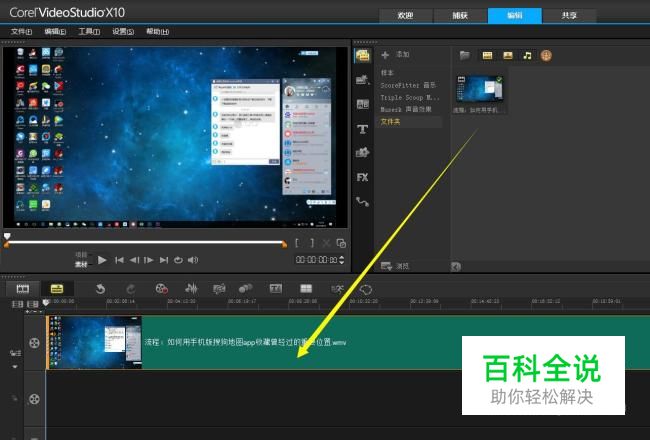Click the 浏览 browse button
650x440 pixels.
(x=395, y=266)
